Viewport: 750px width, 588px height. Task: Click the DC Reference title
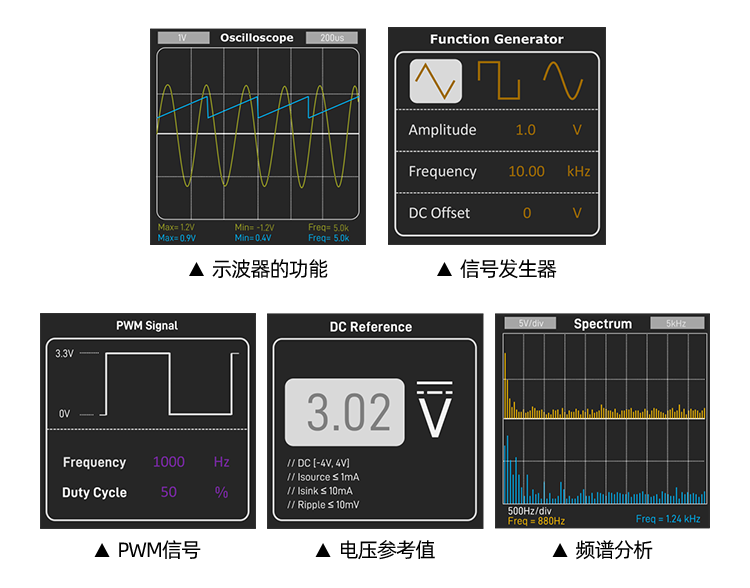[371, 327]
